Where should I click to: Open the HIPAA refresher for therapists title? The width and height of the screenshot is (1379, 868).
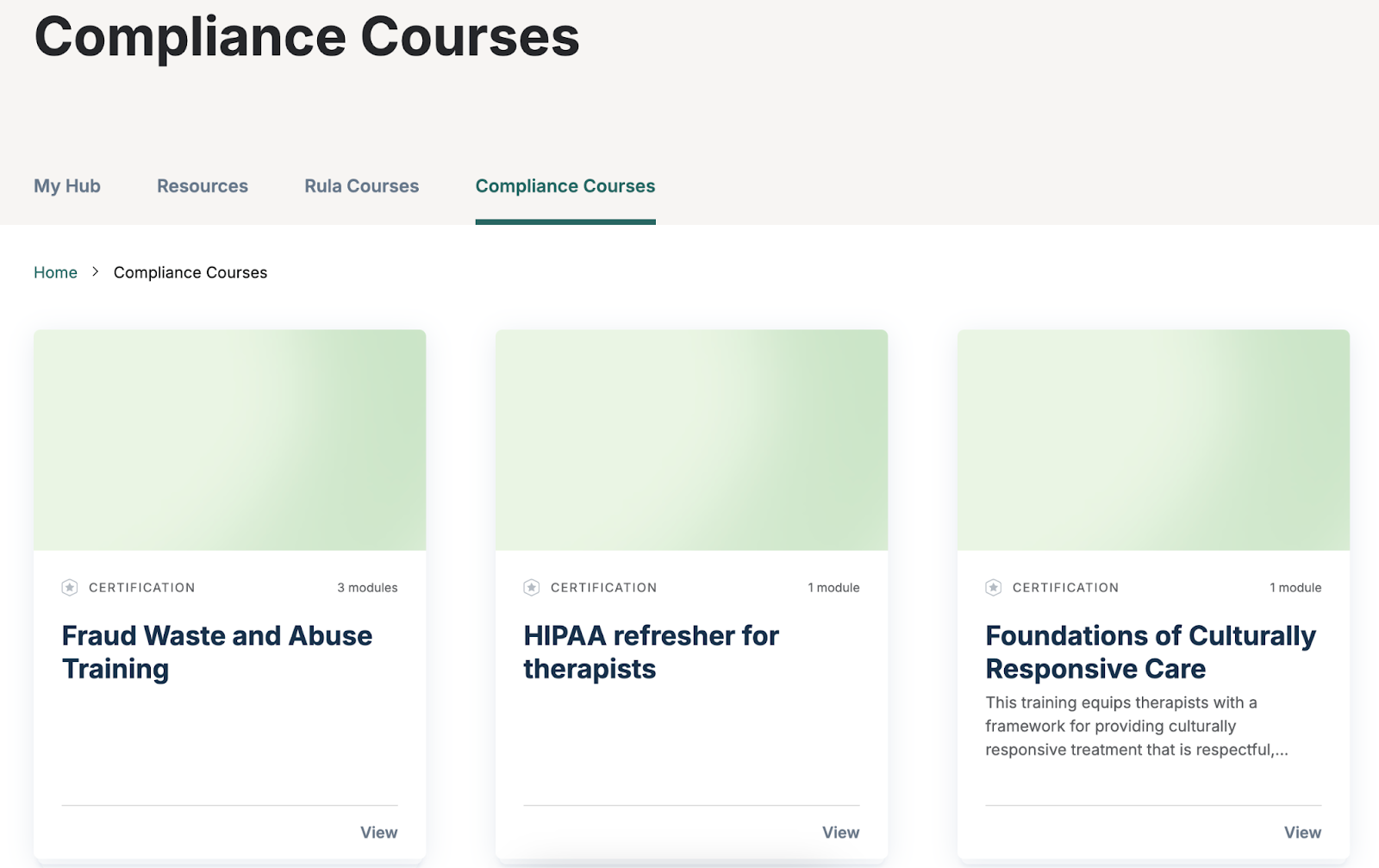tap(651, 653)
